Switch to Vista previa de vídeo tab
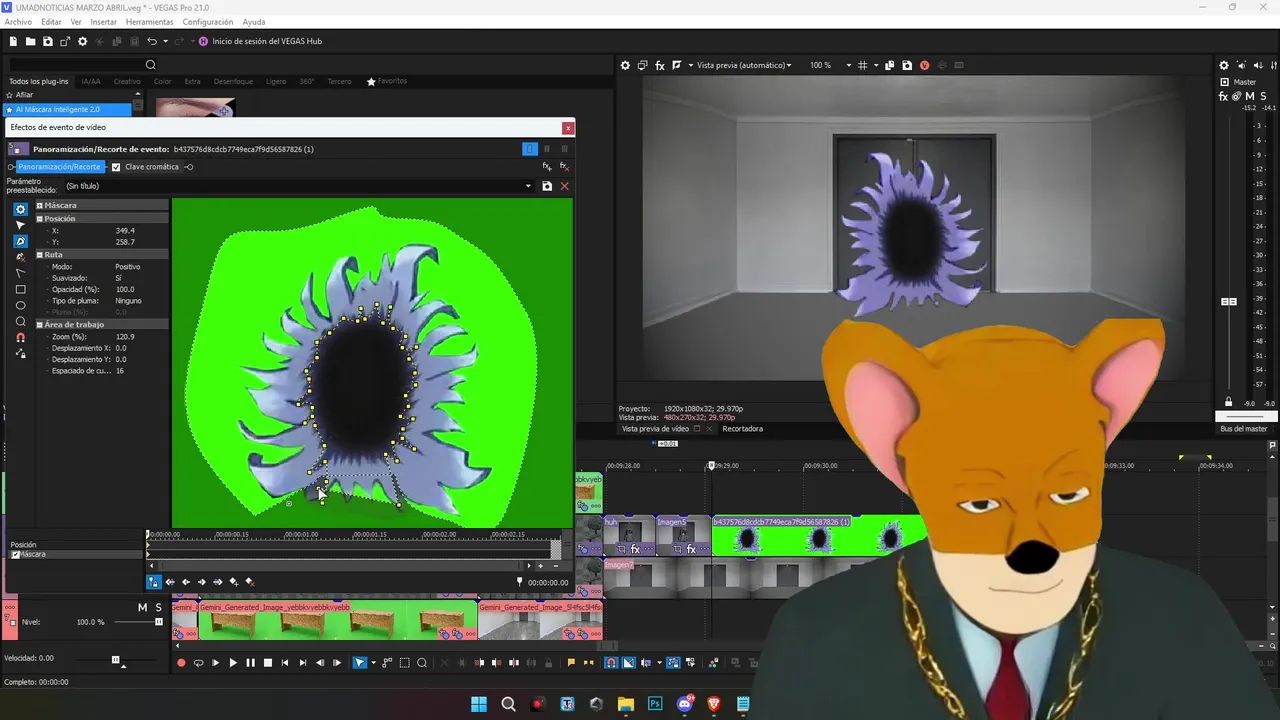Viewport: 1280px width, 720px height. [x=655, y=428]
